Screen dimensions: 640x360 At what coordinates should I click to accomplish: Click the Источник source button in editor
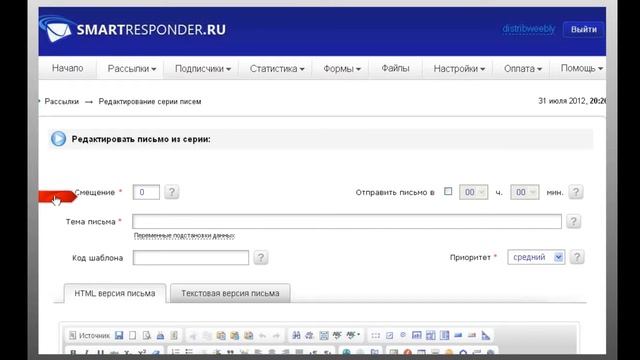pos(89,336)
